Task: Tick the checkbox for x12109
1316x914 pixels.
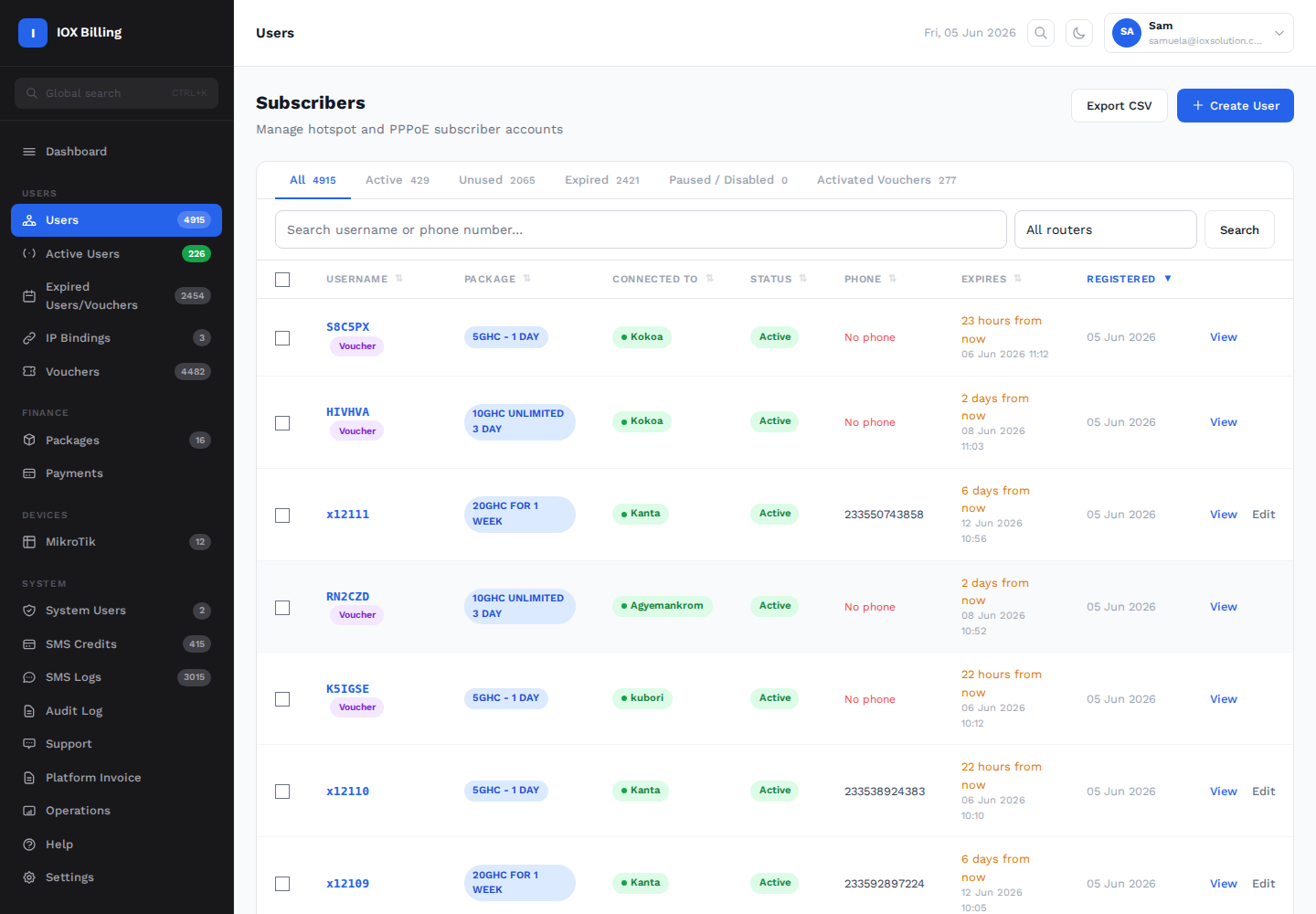Action: (x=282, y=884)
